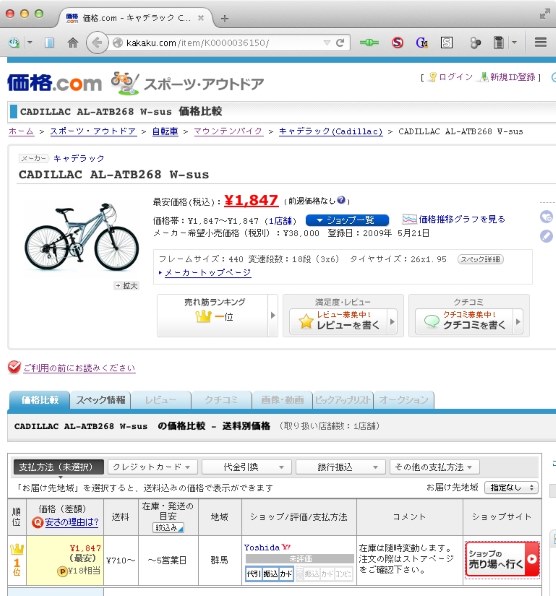
Task: Click ご利用の前にお読みください link
Action: click(x=79, y=368)
